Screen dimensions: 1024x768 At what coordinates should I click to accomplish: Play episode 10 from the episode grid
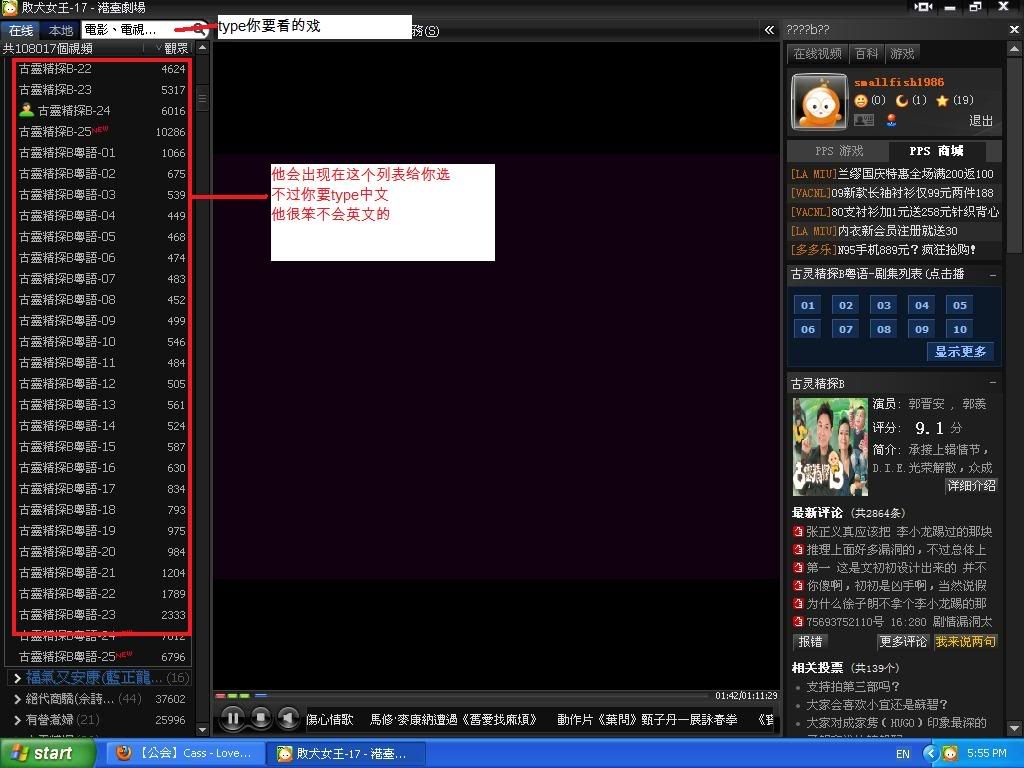pos(959,329)
